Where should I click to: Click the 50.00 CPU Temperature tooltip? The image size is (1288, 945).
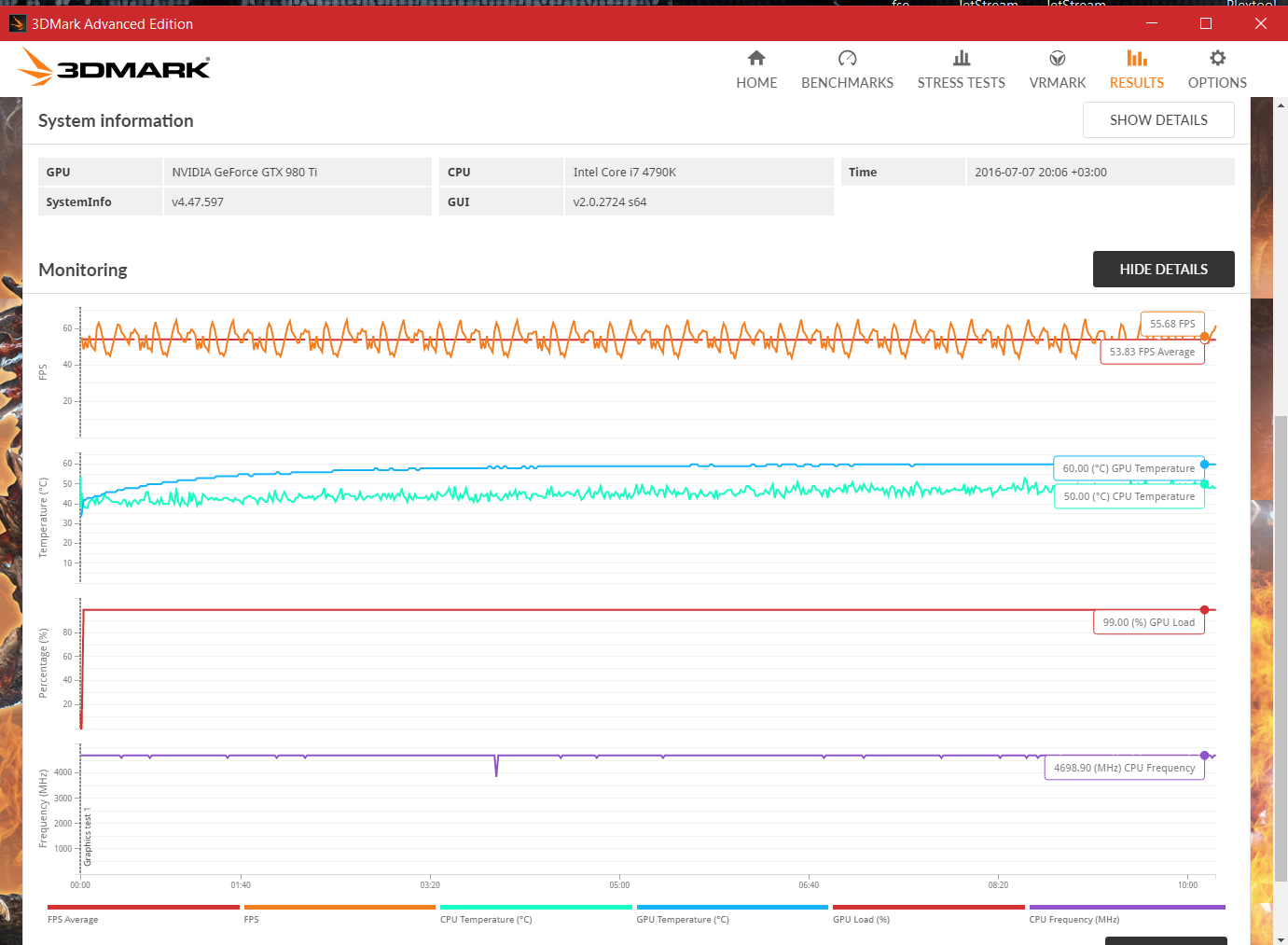tap(1129, 496)
